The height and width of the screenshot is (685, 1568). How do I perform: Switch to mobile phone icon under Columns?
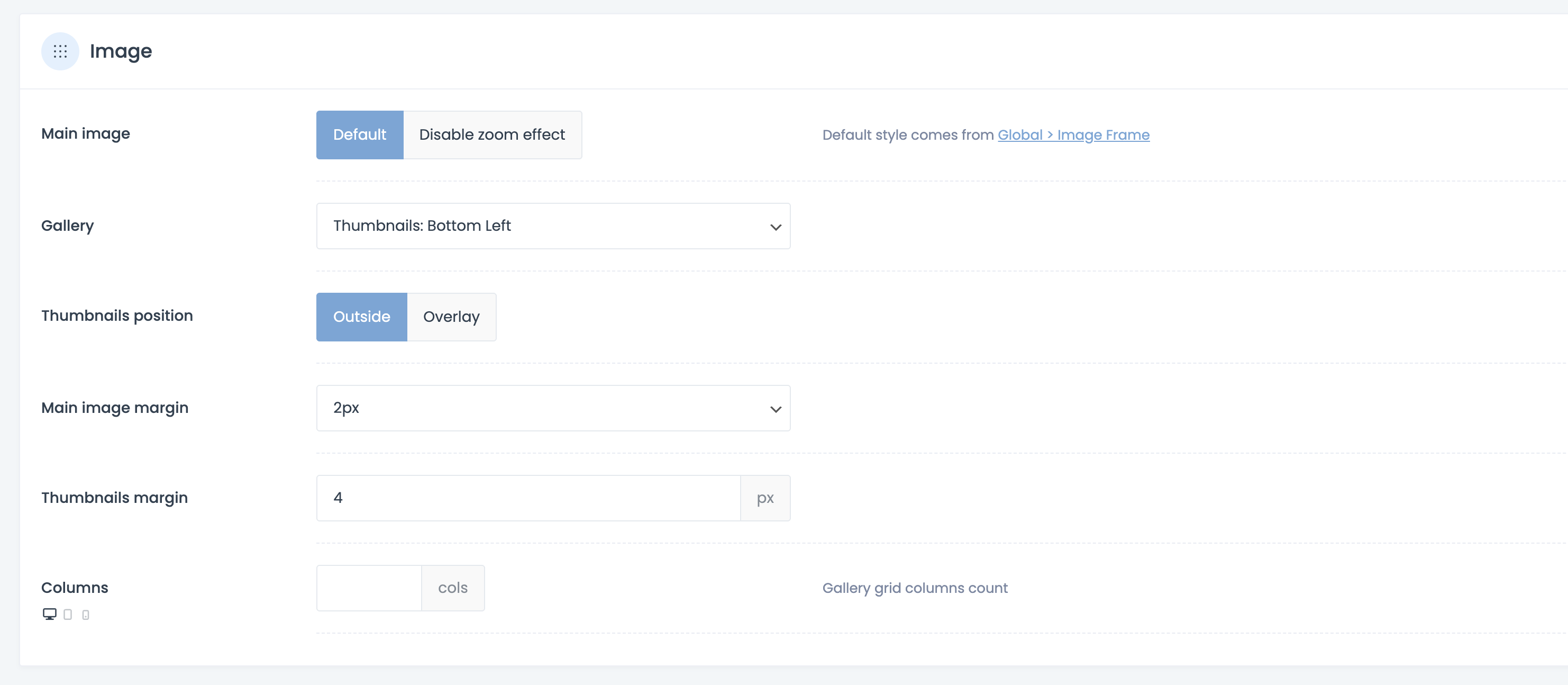coord(86,615)
